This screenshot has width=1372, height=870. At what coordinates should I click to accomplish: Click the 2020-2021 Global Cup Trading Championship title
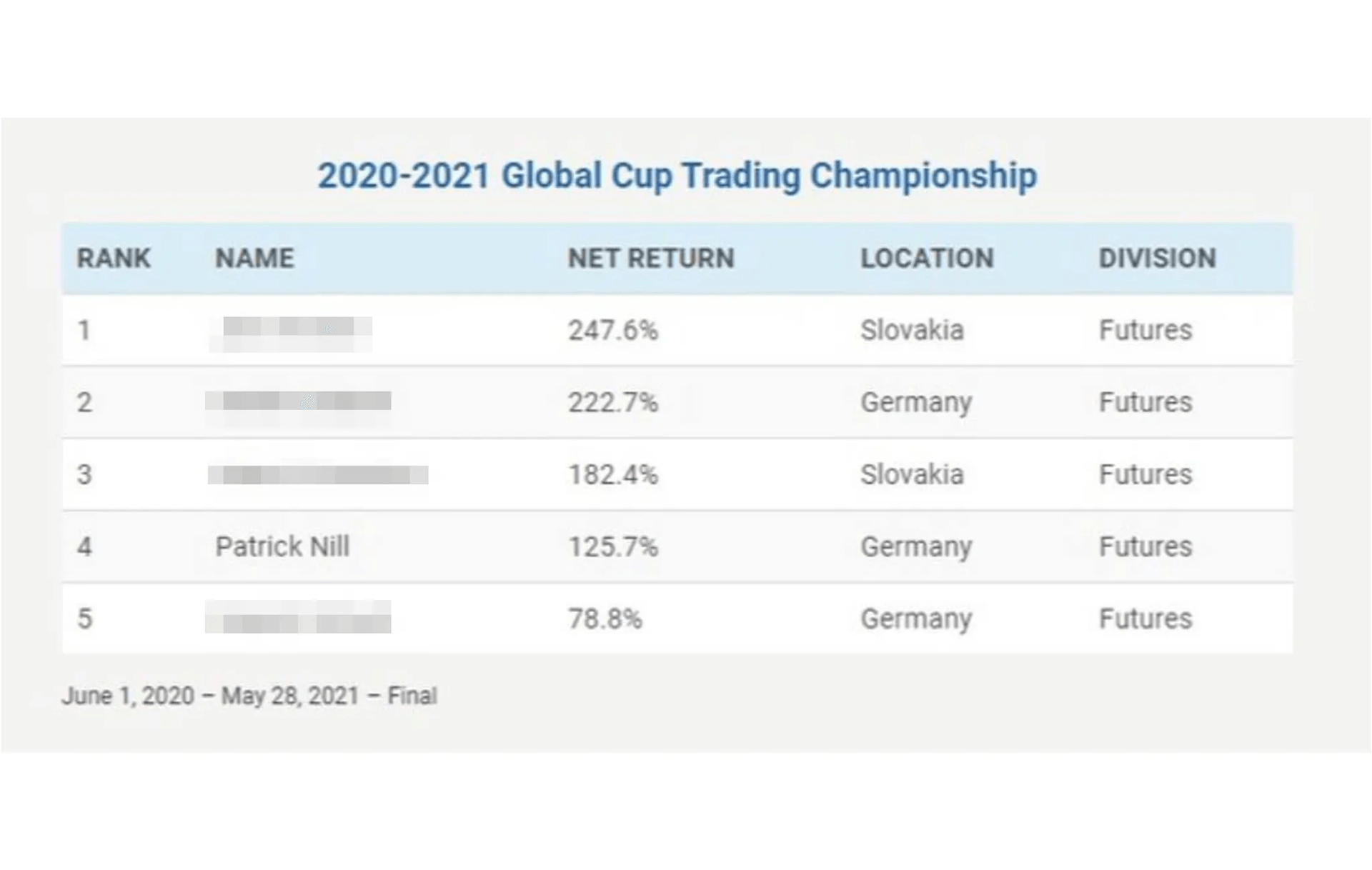677,176
